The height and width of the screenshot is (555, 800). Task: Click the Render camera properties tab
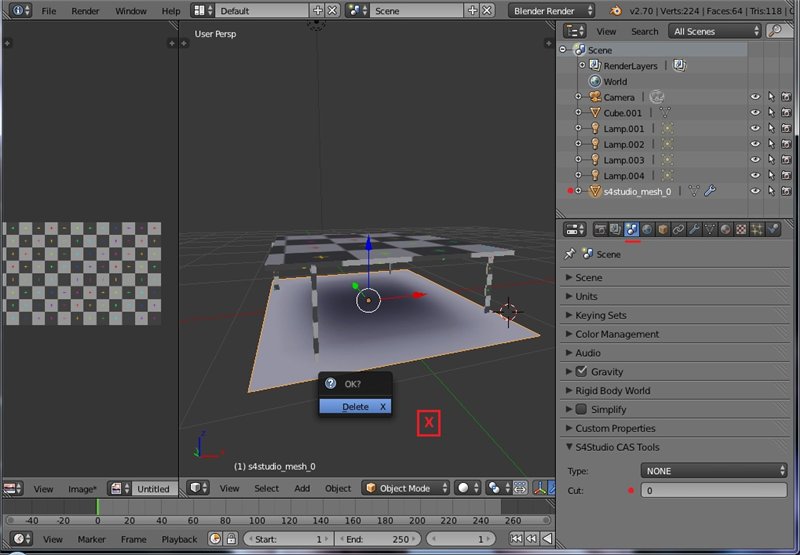(x=600, y=229)
